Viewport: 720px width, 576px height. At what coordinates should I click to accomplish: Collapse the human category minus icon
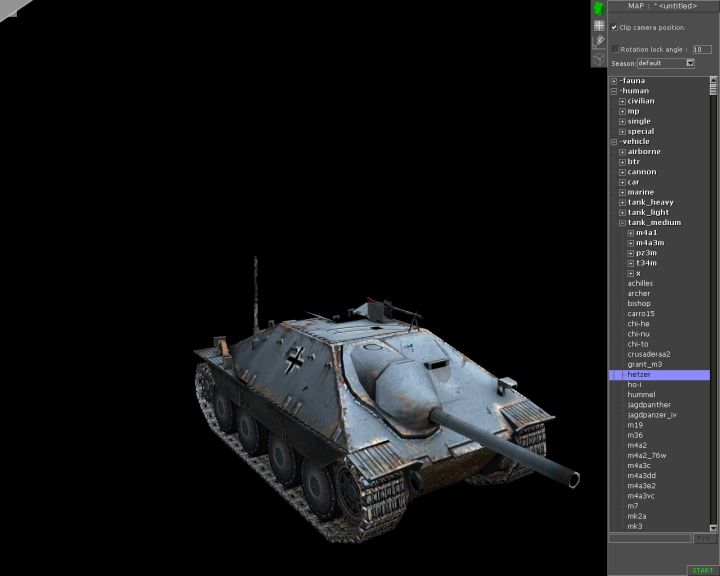[x=614, y=91]
